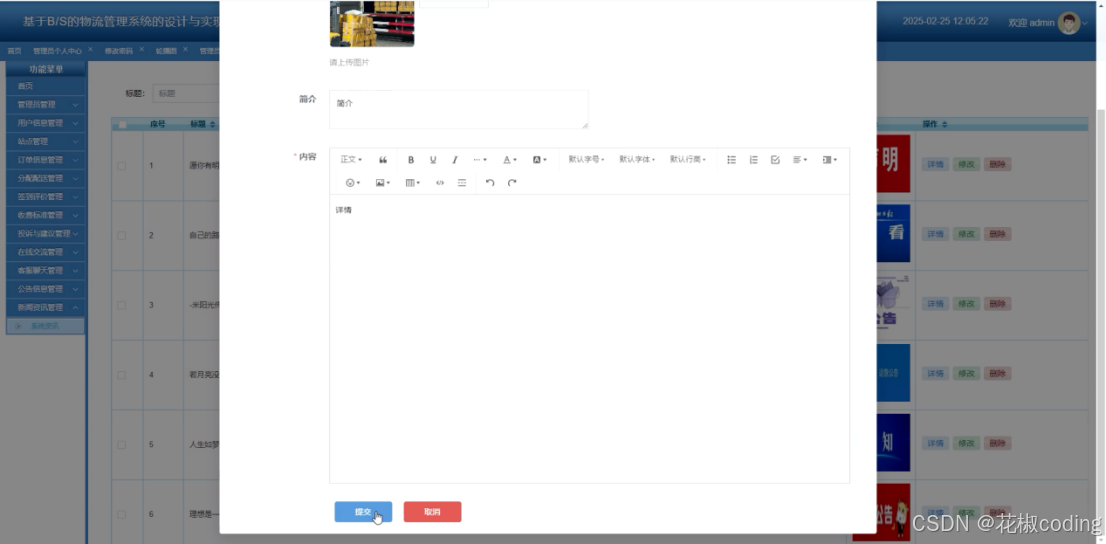Open the indent options menu

(x=830, y=160)
